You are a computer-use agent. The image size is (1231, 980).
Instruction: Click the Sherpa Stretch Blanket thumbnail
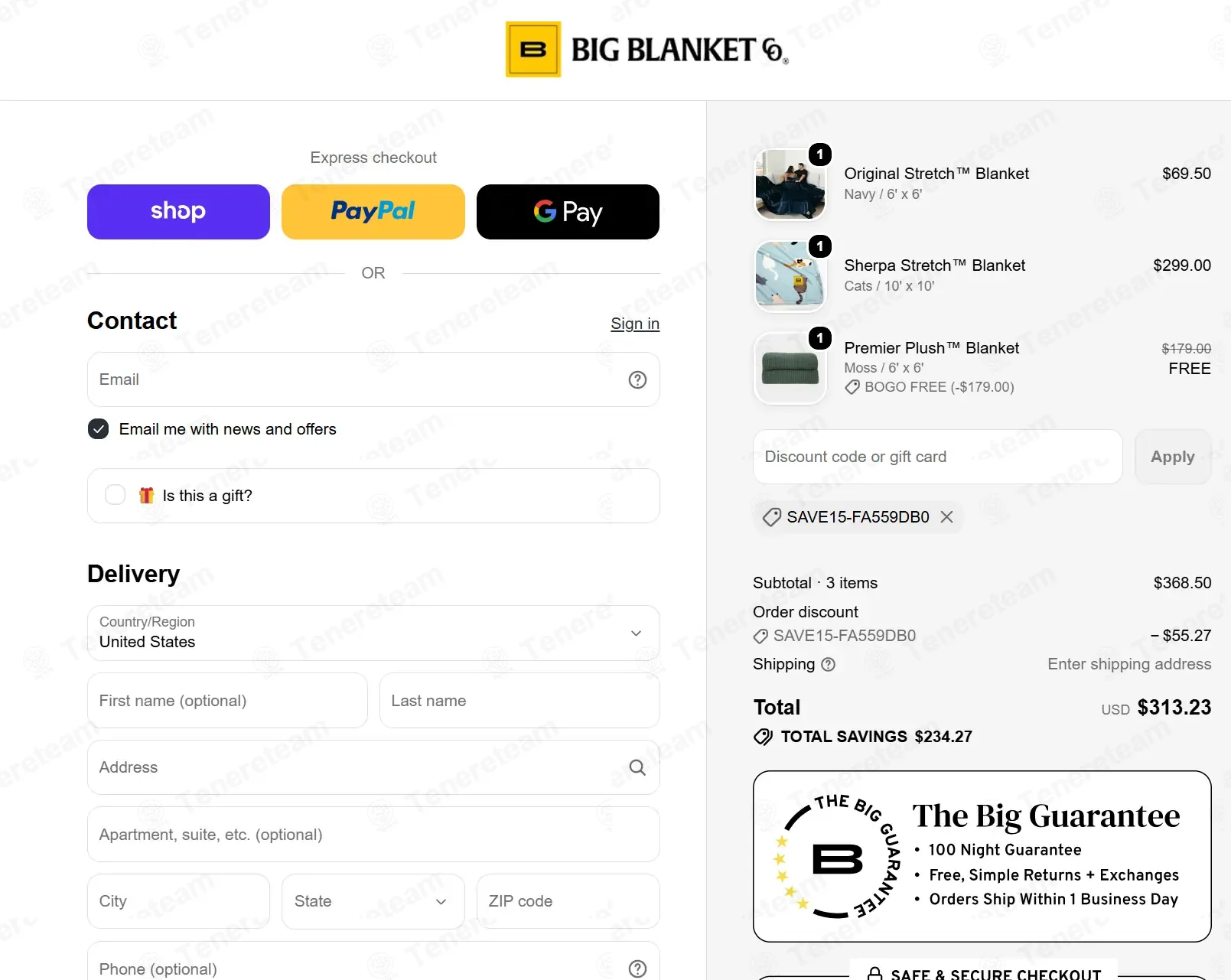click(x=790, y=276)
